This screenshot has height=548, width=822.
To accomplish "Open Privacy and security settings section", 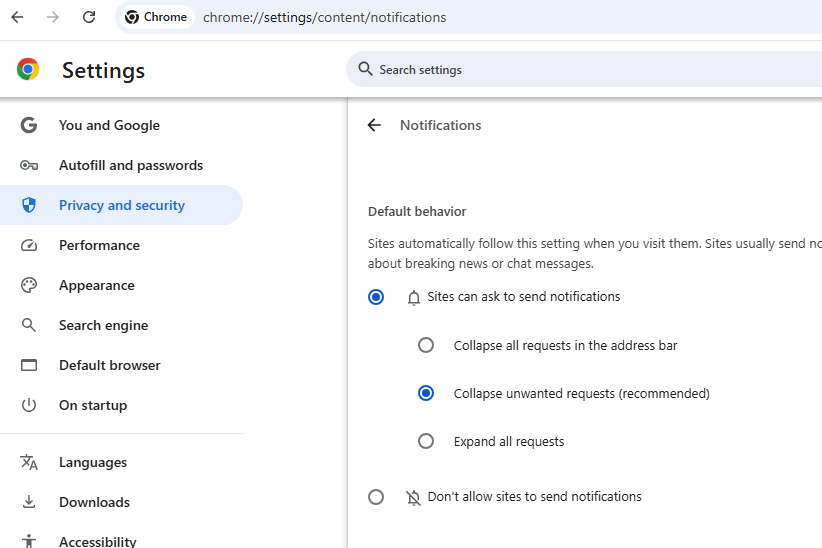I will (121, 205).
